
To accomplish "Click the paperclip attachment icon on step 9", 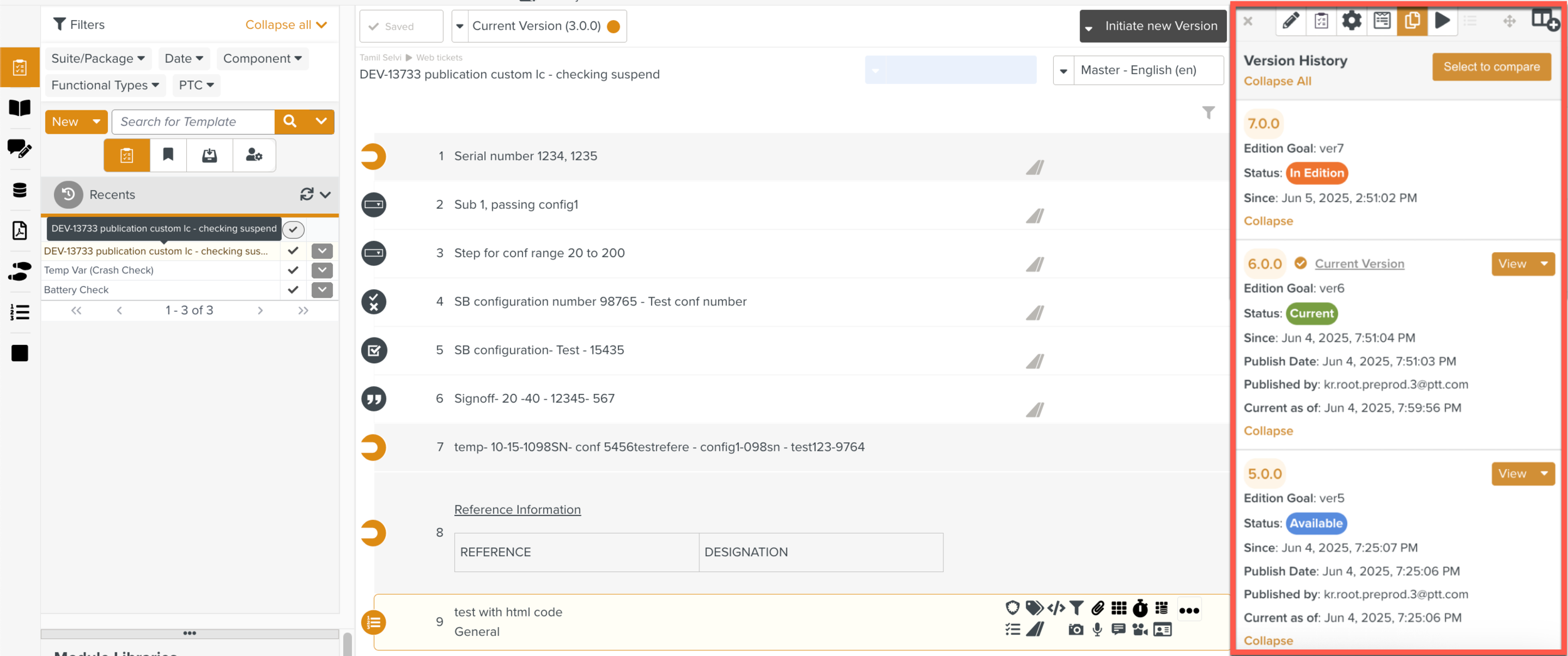I will pyautogui.click(x=1098, y=608).
